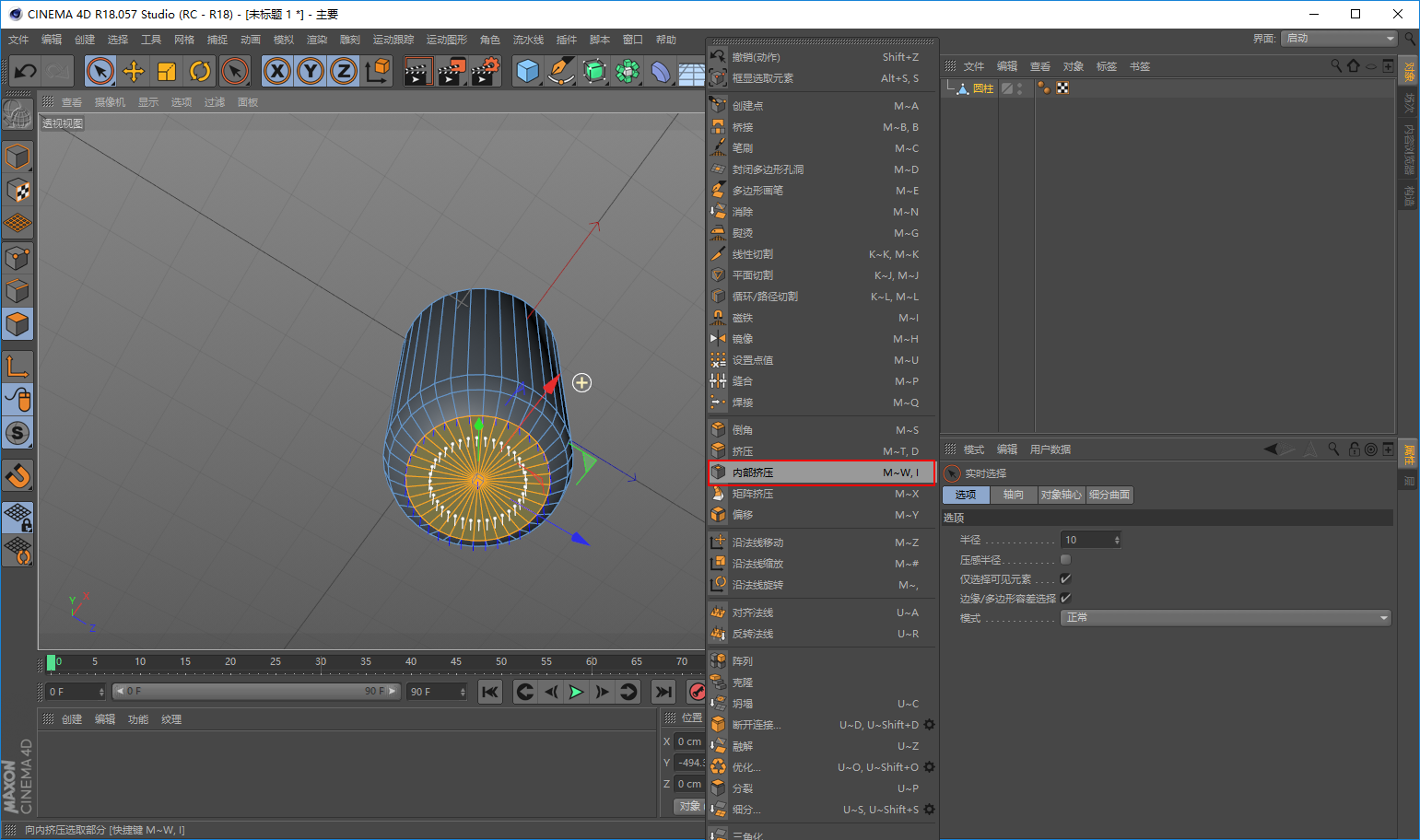Select the Move tool
The image size is (1420, 840).
[x=134, y=71]
